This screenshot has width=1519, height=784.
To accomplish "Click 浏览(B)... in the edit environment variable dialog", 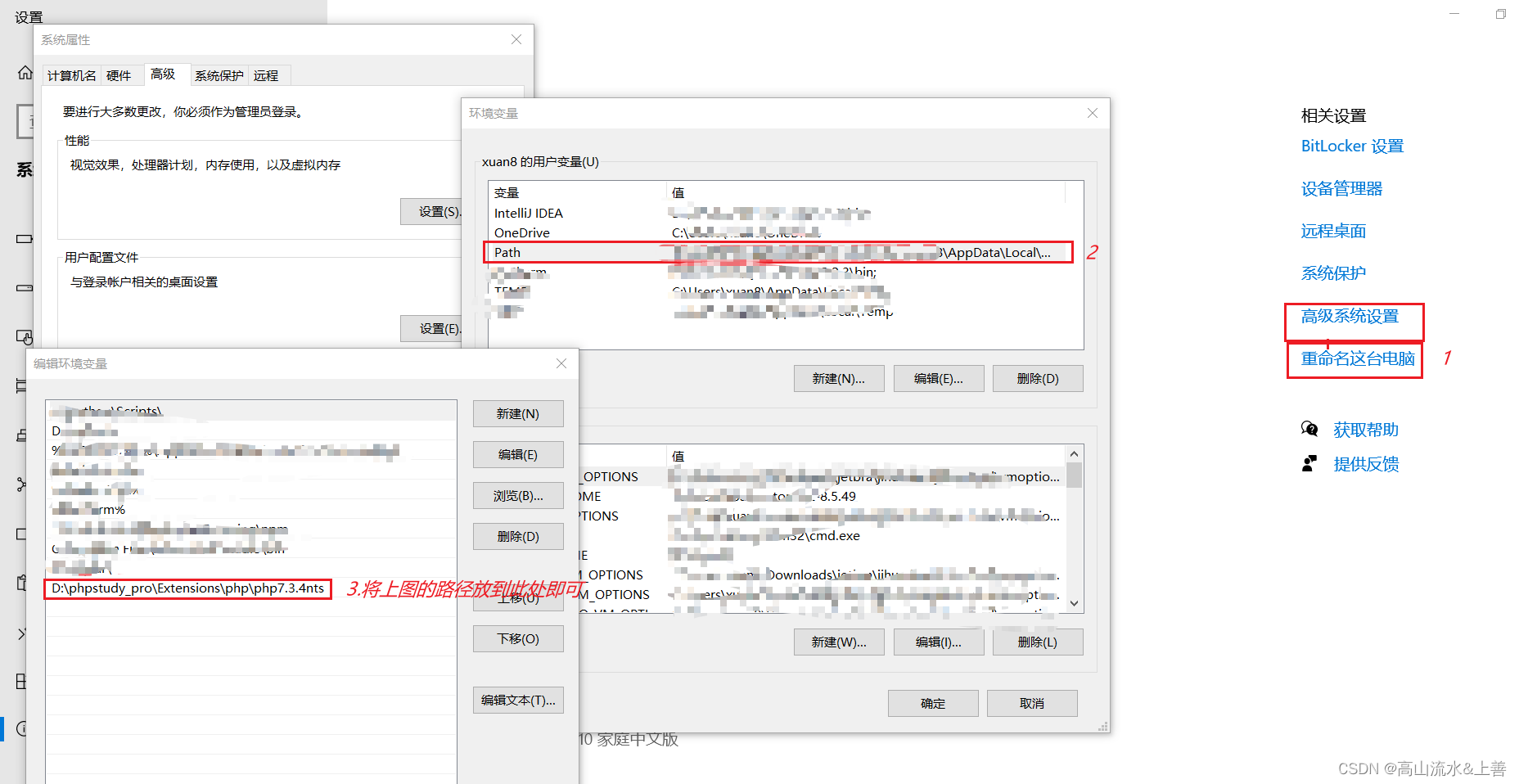I will 517,495.
